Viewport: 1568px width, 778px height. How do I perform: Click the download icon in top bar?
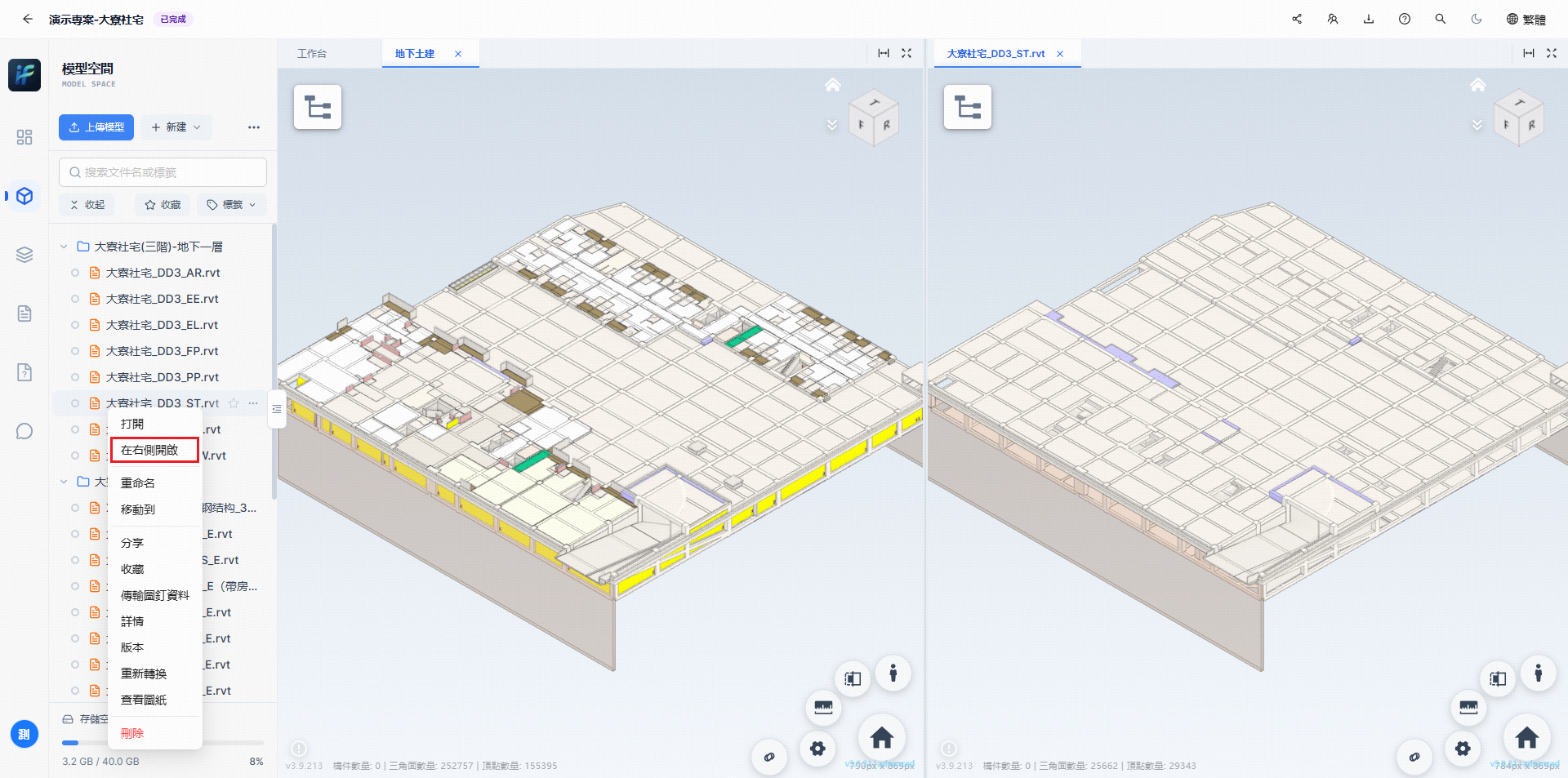click(x=1369, y=19)
